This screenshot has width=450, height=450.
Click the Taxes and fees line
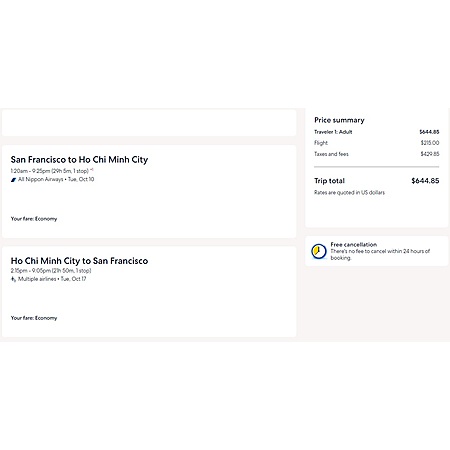tap(377, 154)
